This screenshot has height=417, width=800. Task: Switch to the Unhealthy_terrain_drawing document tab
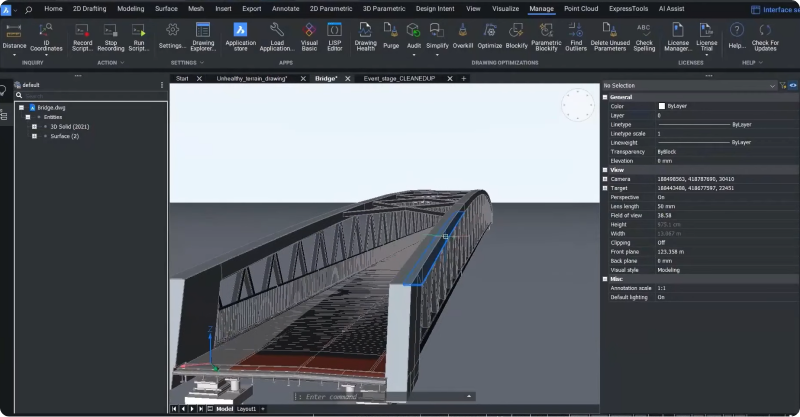[x=252, y=78]
